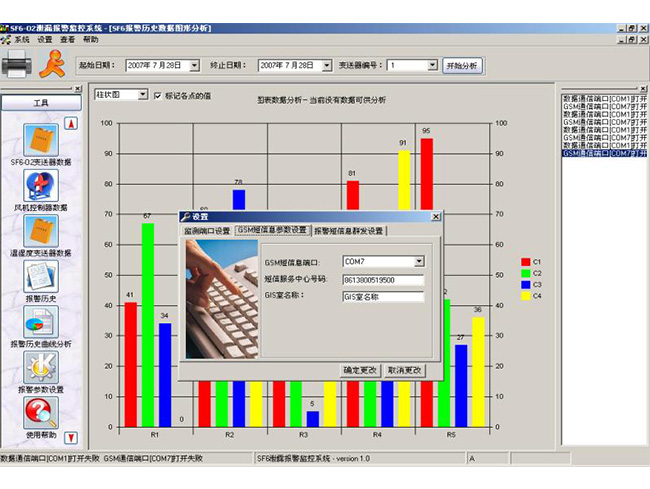Expand the GSM短信息端口 COM7 dropdown

tap(418, 262)
